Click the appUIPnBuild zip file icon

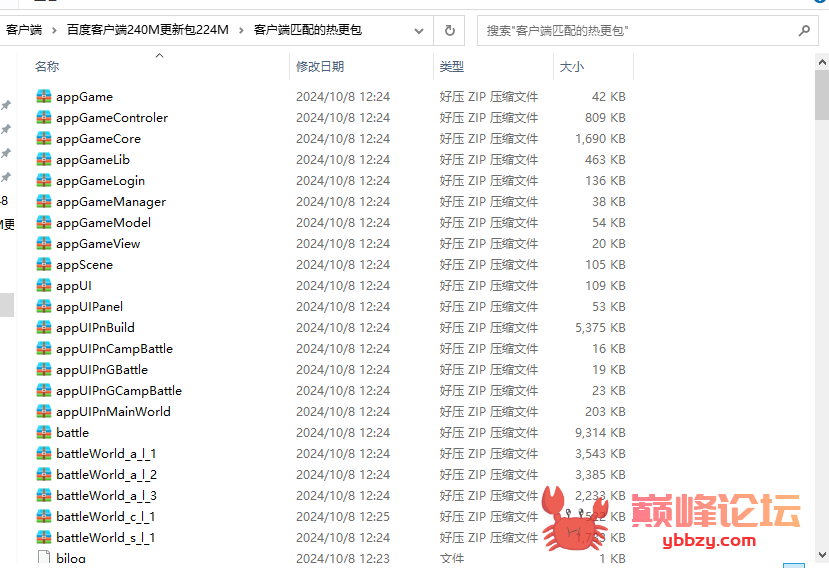coord(44,327)
